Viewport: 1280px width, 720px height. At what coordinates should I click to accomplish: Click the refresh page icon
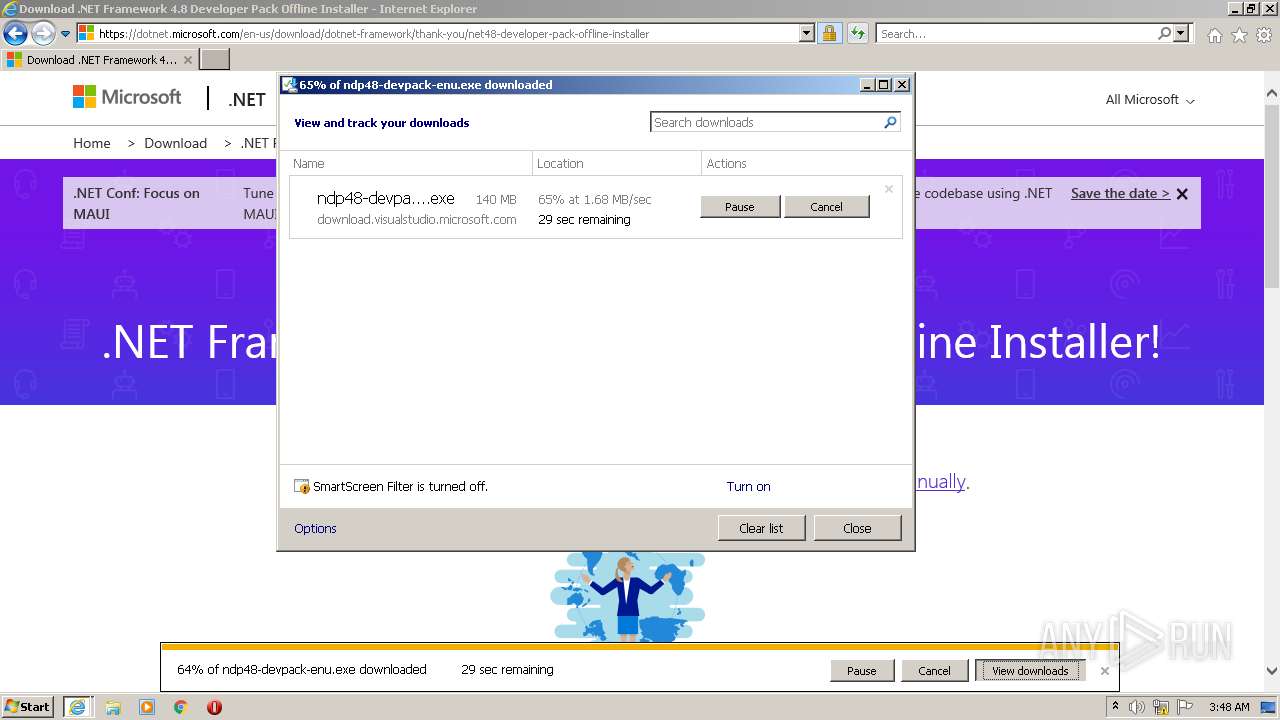tap(857, 33)
